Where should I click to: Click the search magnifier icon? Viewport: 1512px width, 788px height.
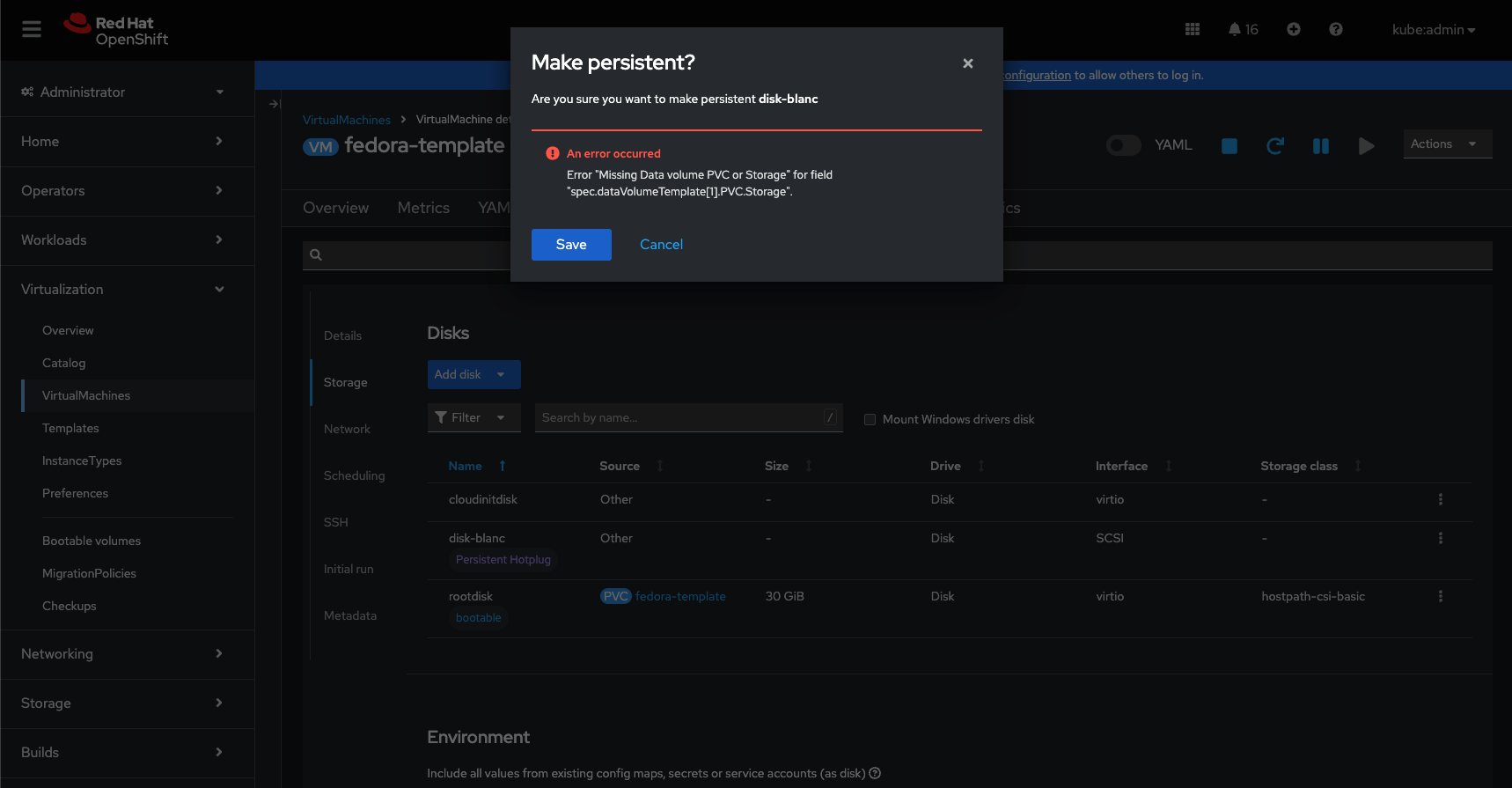tap(316, 255)
